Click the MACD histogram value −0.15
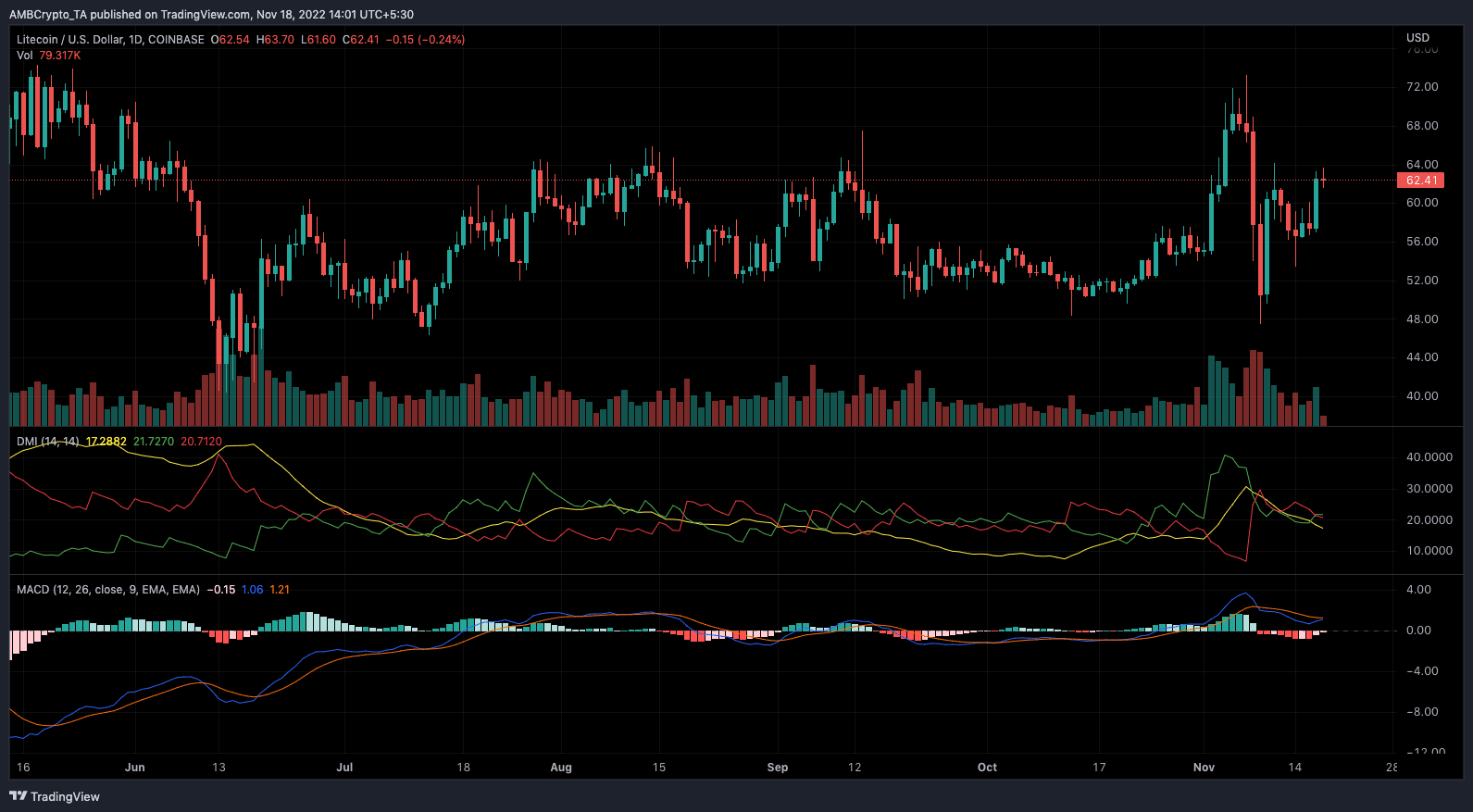This screenshot has width=1473, height=812. click(220, 590)
